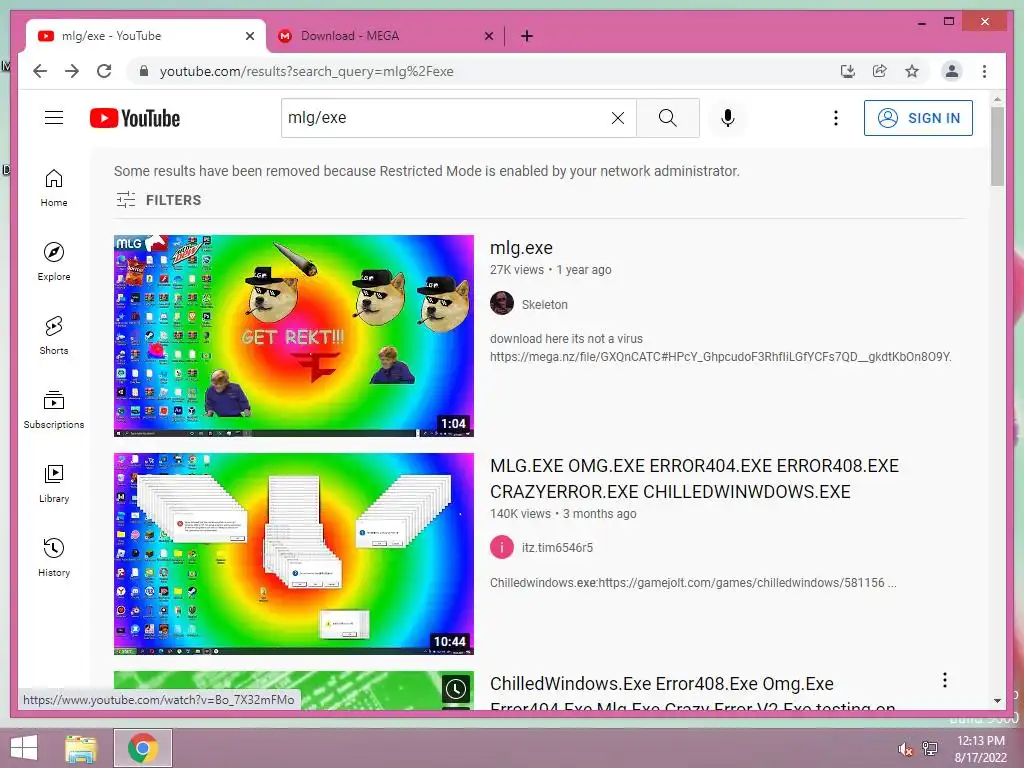Click the green third video thumbnail
This screenshot has width=1024, height=768.
point(294,690)
